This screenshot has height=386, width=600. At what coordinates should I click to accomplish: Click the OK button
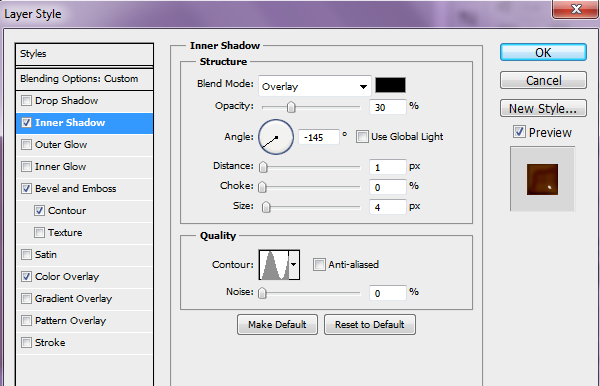pyautogui.click(x=543, y=52)
